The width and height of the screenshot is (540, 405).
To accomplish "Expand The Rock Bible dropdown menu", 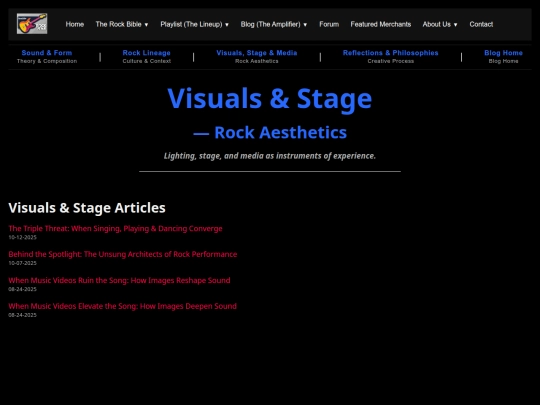I will [x=122, y=24].
